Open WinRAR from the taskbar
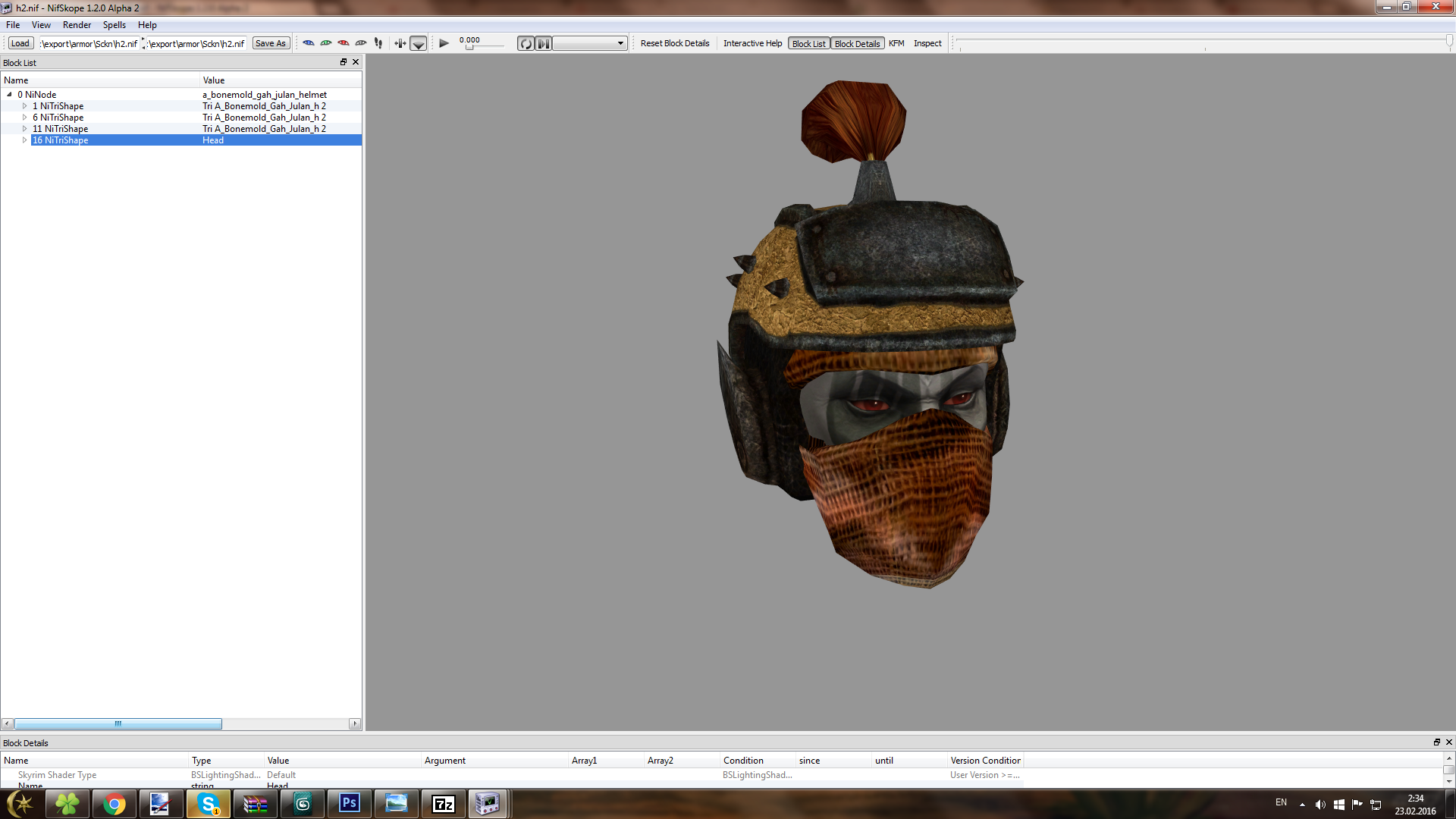The height and width of the screenshot is (819, 1456). [255, 804]
